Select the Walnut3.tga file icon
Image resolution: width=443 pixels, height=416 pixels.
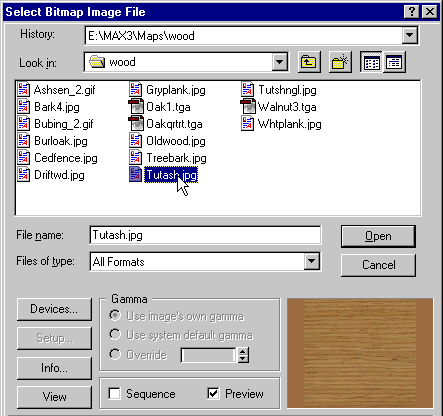(x=248, y=107)
